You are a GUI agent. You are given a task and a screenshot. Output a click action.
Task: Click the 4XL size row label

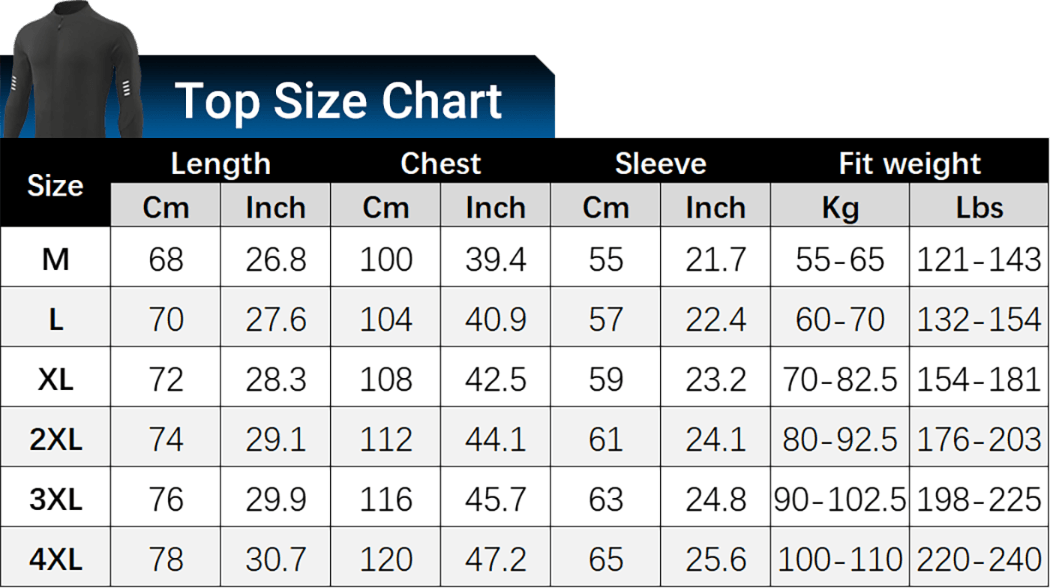pyautogui.click(x=55, y=559)
